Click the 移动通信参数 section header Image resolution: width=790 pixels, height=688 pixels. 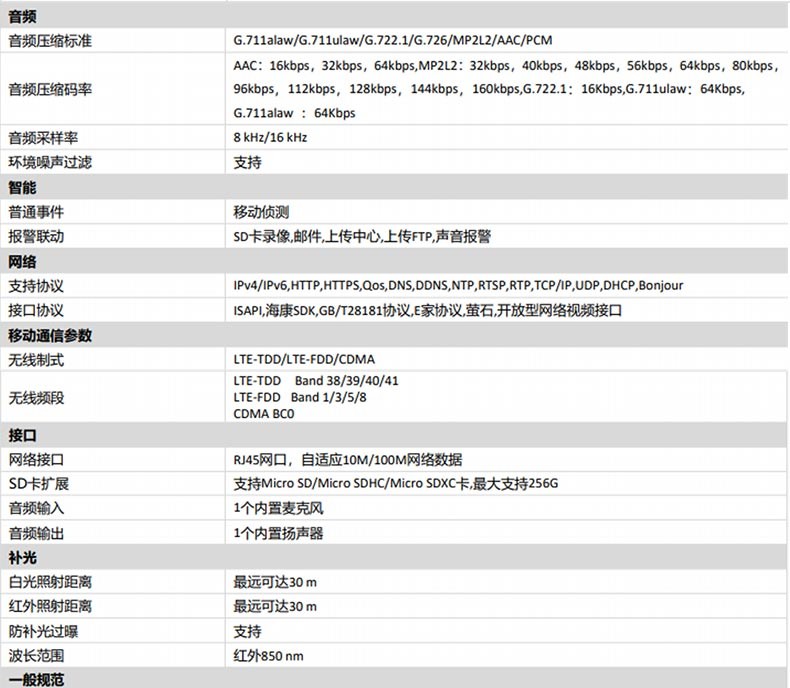point(50,335)
